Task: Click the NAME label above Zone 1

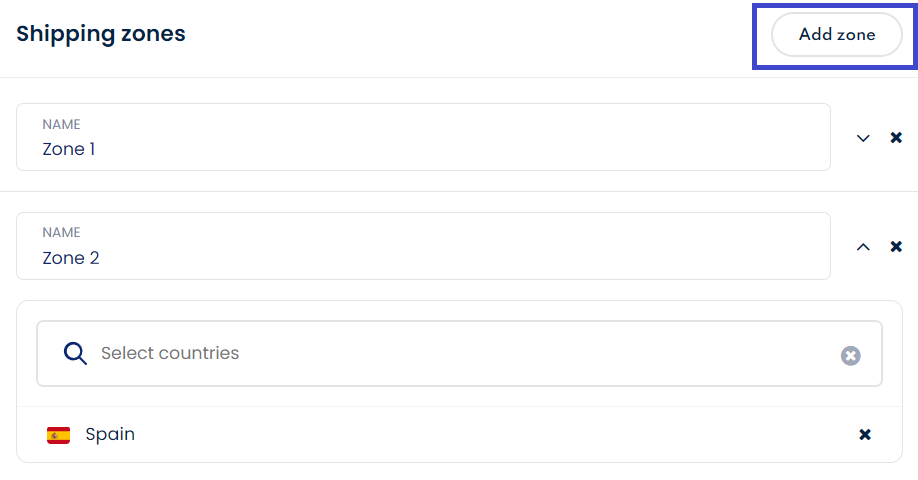Action: (x=61, y=125)
